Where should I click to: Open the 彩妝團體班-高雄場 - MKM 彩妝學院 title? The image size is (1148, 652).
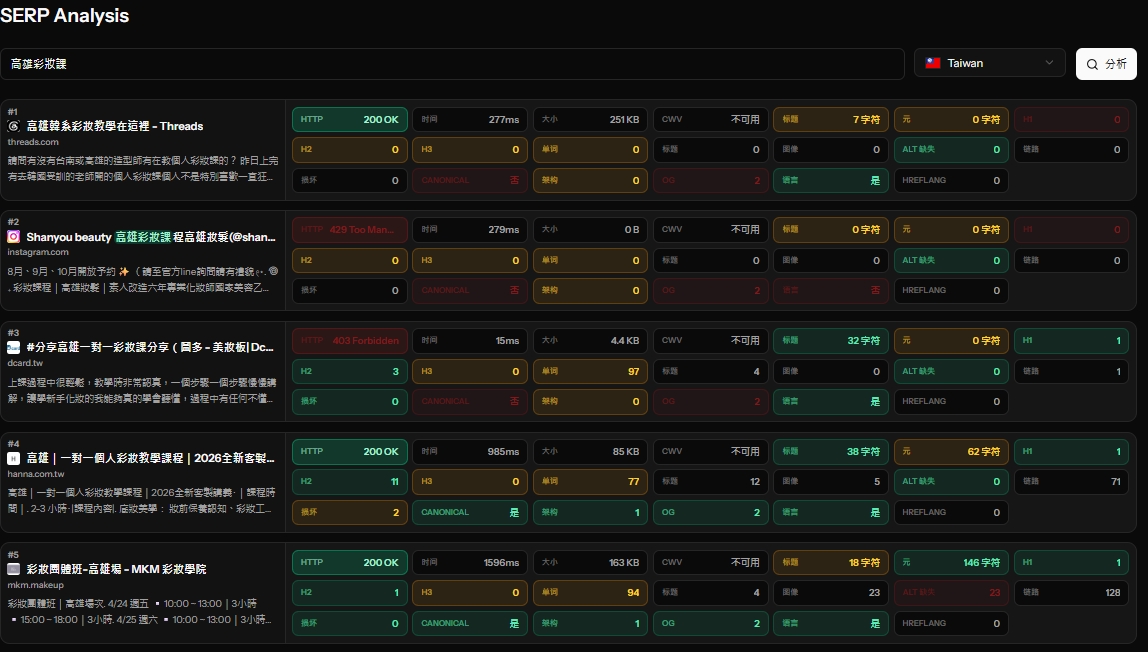[116, 569]
